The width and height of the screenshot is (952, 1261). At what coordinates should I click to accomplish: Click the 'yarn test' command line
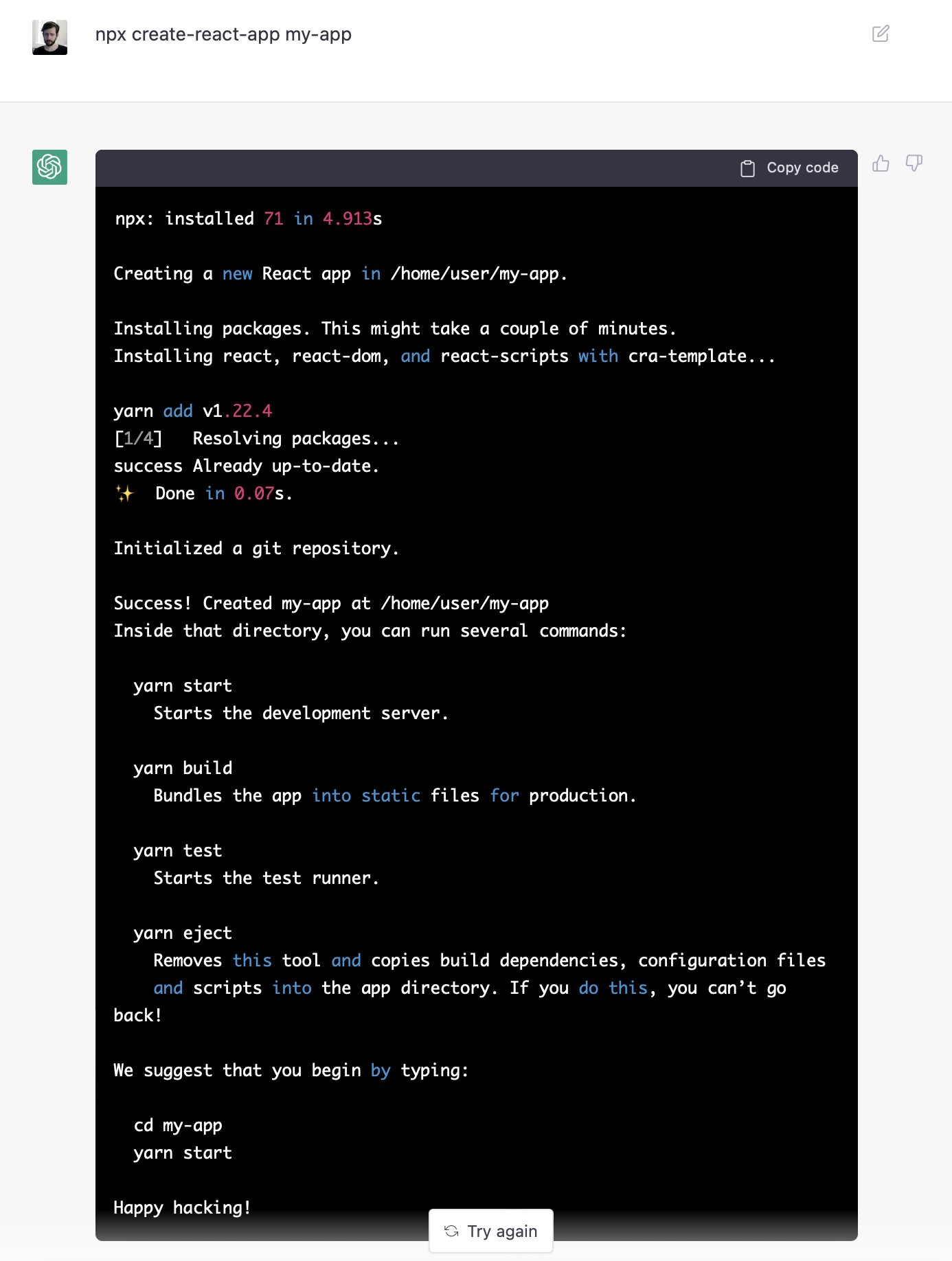(178, 850)
